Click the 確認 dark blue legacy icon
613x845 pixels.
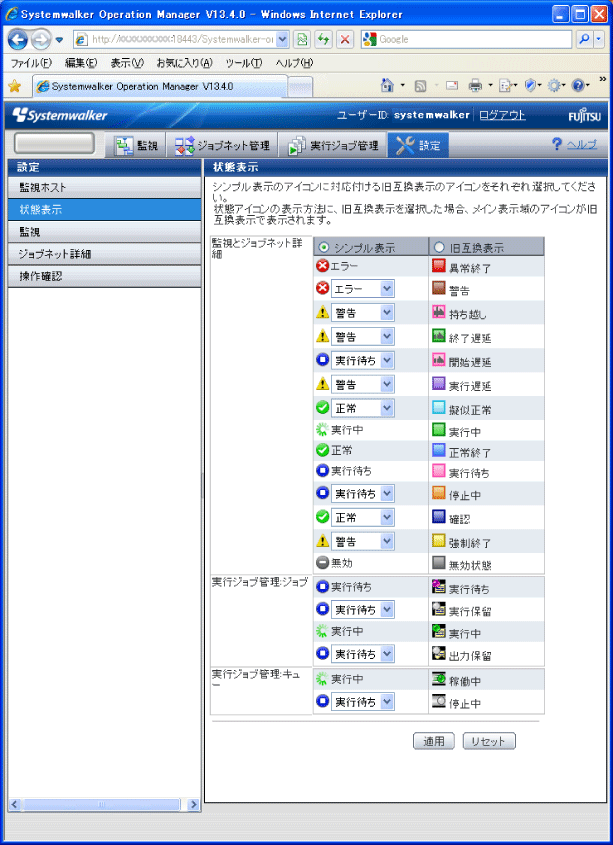pyautogui.click(x=438, y=517)
